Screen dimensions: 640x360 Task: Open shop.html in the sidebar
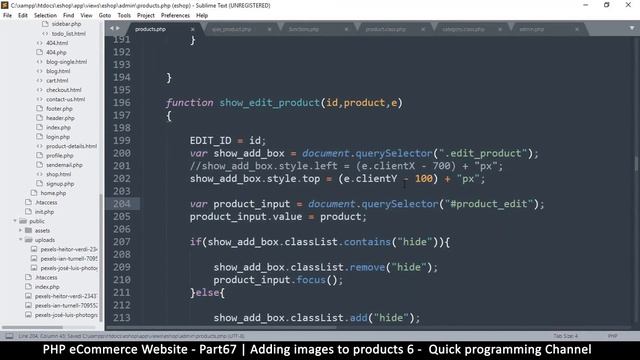point(58,174)
